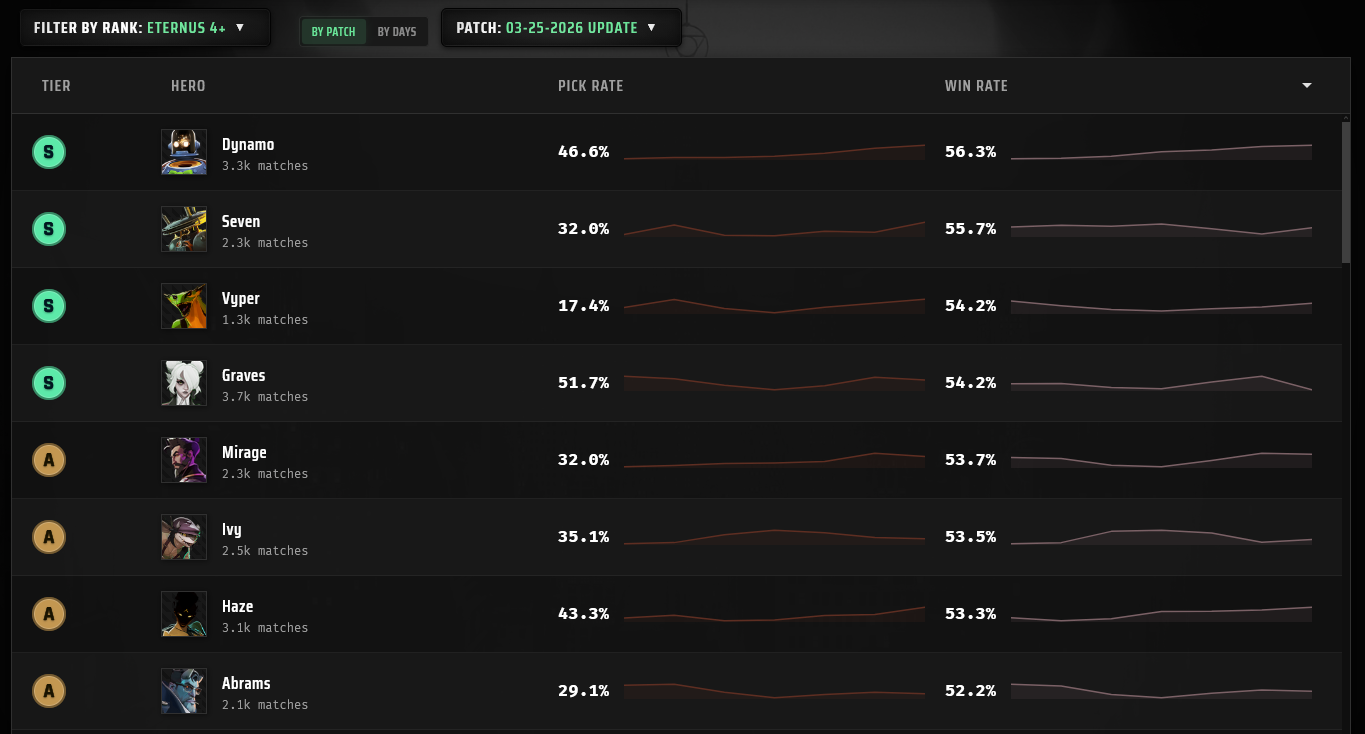Click Dynamo's 56.3% win rate value

[970, 152]
